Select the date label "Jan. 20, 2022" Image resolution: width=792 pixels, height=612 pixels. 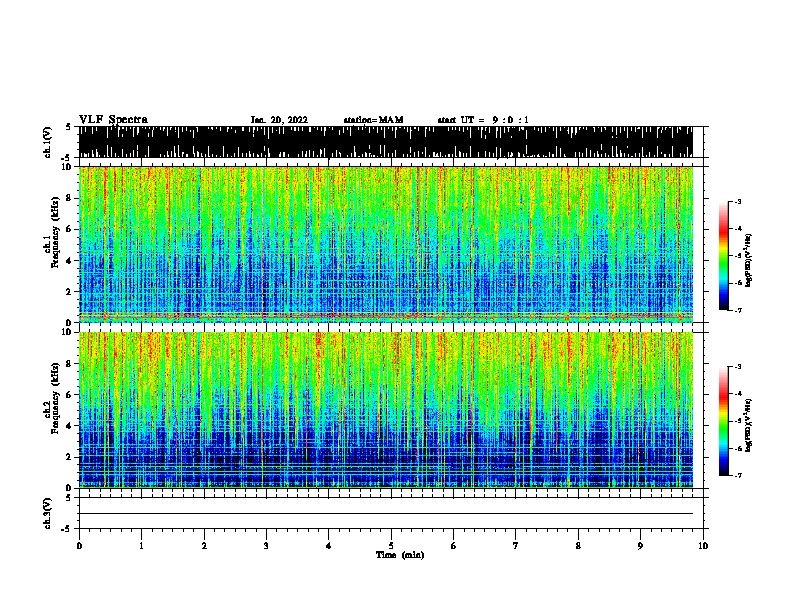[279, 120]
